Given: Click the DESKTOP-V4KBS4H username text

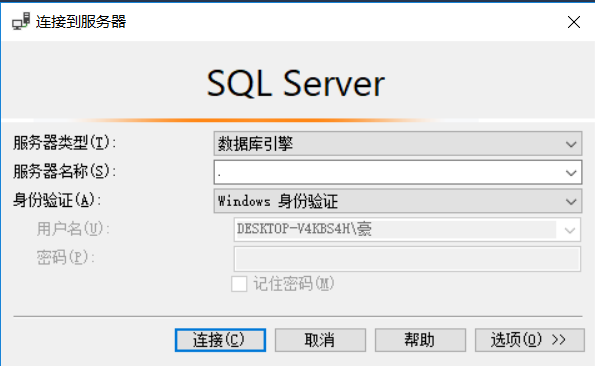Looking at the screenshot, I should [304, 229].
